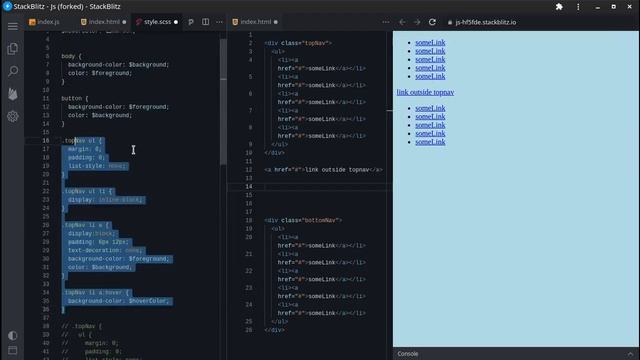
Task: Click the '<div class="topNav">' line in index.html
Action: pyautogui.click(x=298, y=43)
